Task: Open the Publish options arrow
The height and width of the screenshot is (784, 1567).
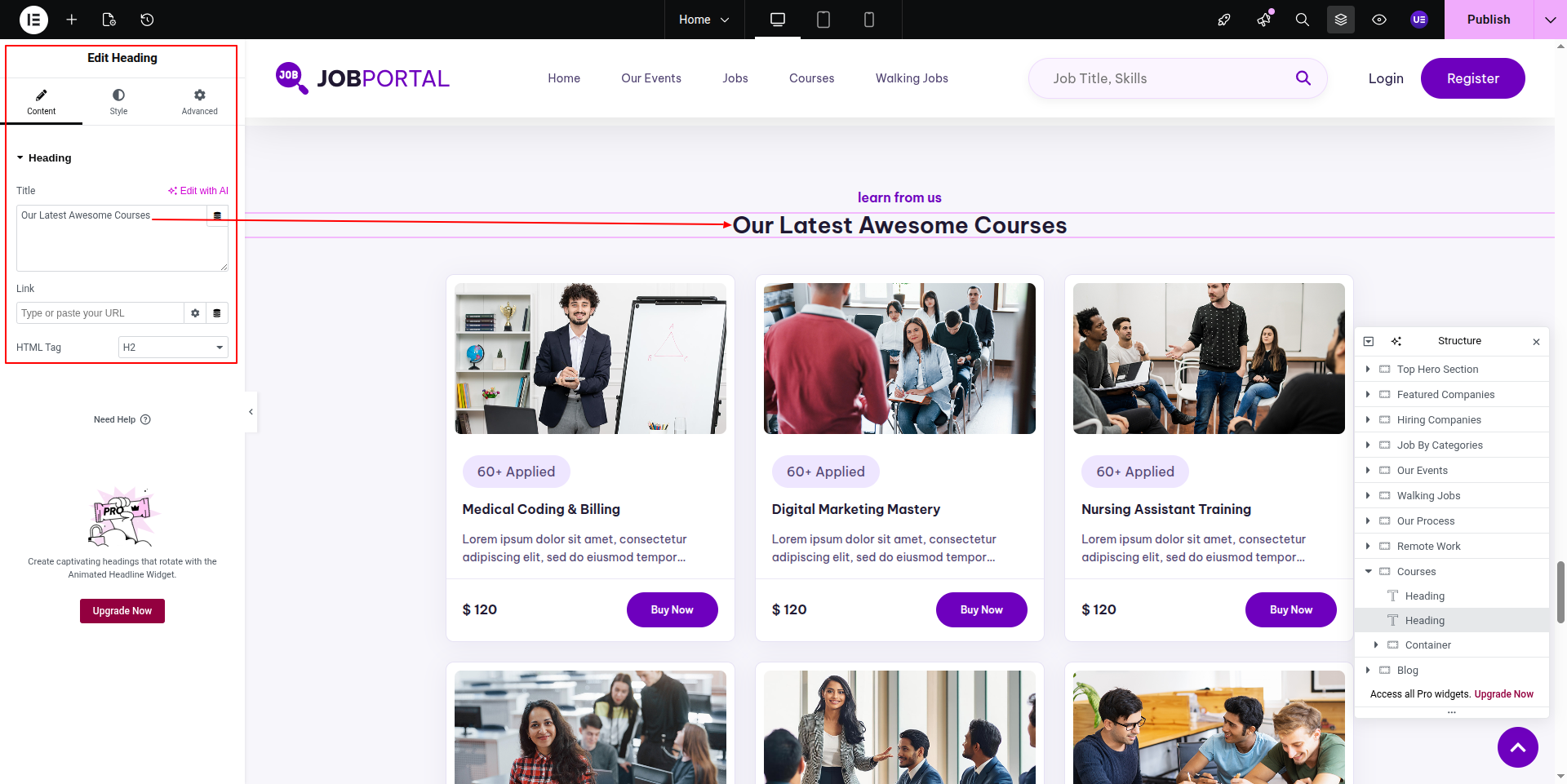Action: 1550,20
